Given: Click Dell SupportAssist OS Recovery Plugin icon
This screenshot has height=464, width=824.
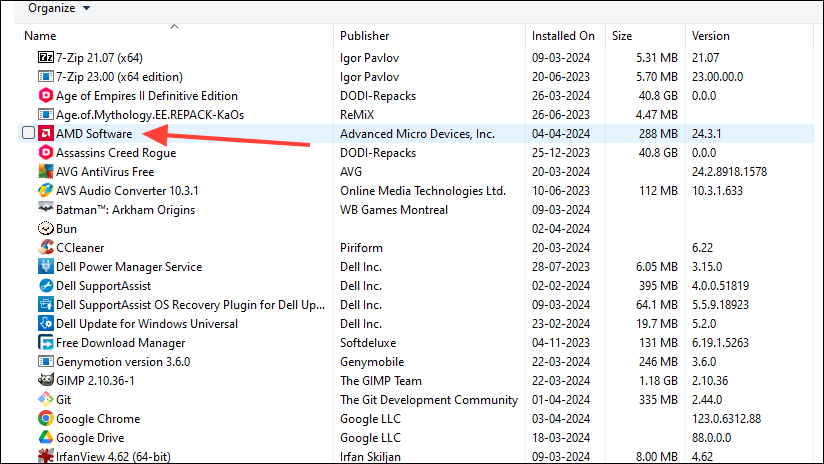Looking at the screenshot, I should coord(46,304).
